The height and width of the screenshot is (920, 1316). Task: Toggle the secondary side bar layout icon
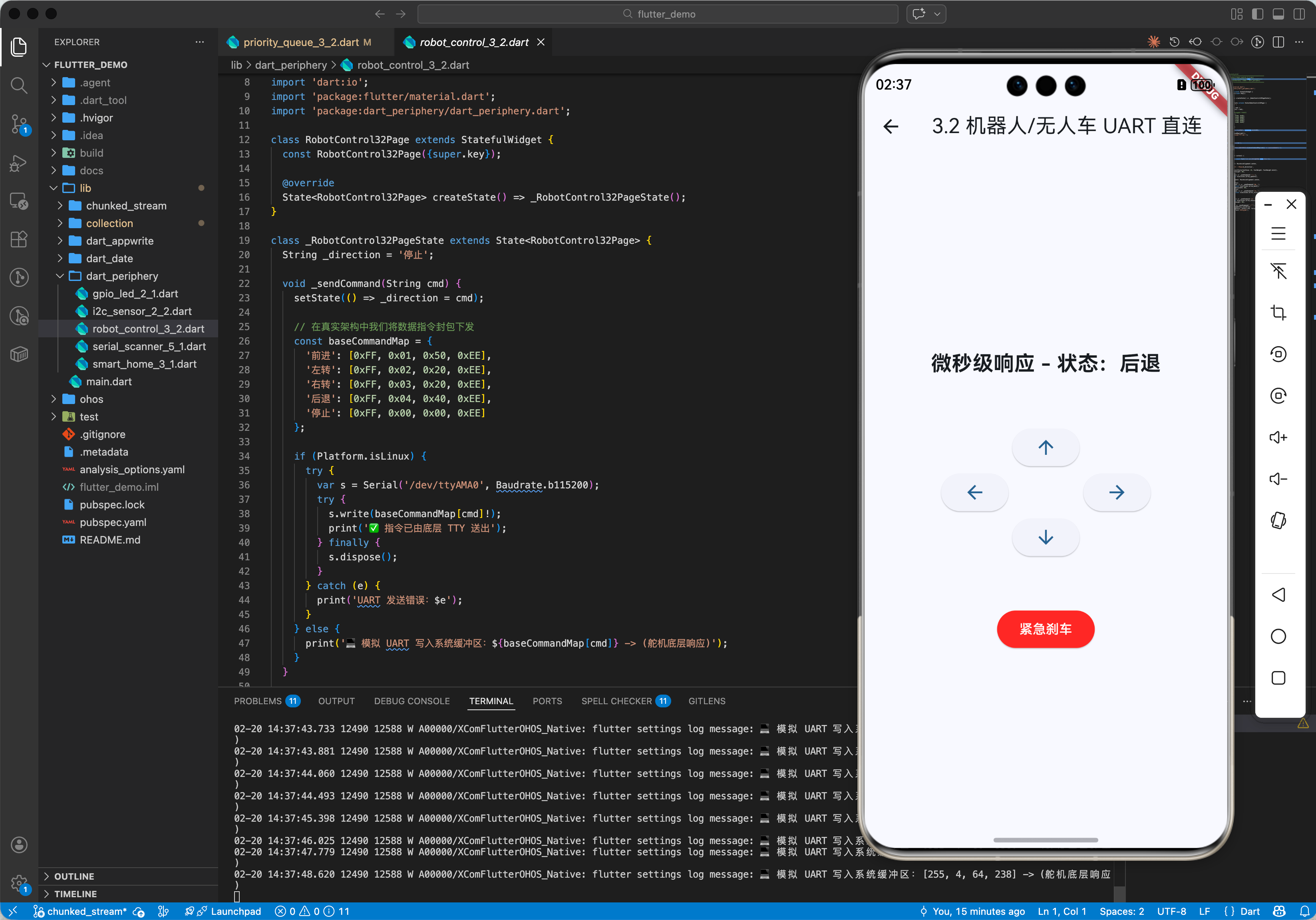tap(1298, 14)
